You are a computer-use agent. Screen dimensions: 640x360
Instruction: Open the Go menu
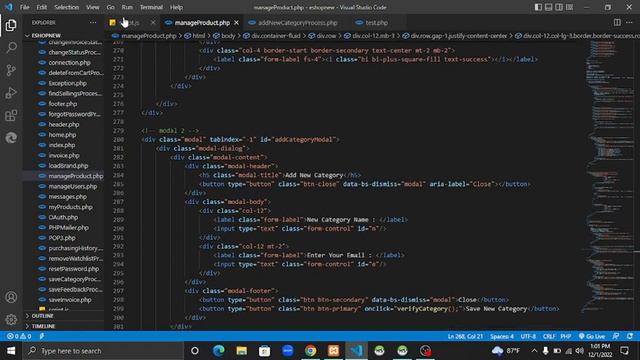click(x=111, y=7)
